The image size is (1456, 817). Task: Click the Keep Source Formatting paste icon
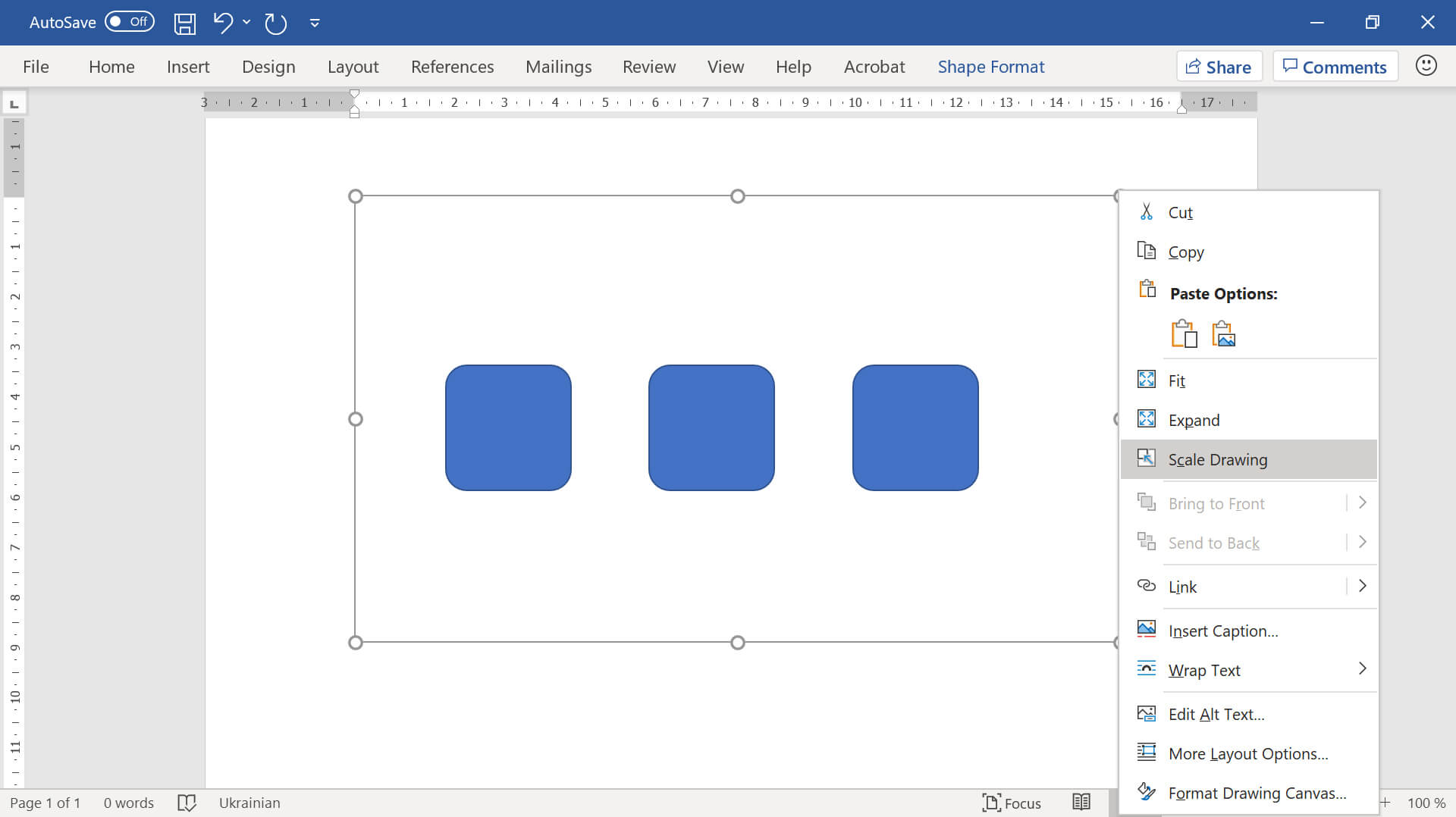(x=1184, y=333)
